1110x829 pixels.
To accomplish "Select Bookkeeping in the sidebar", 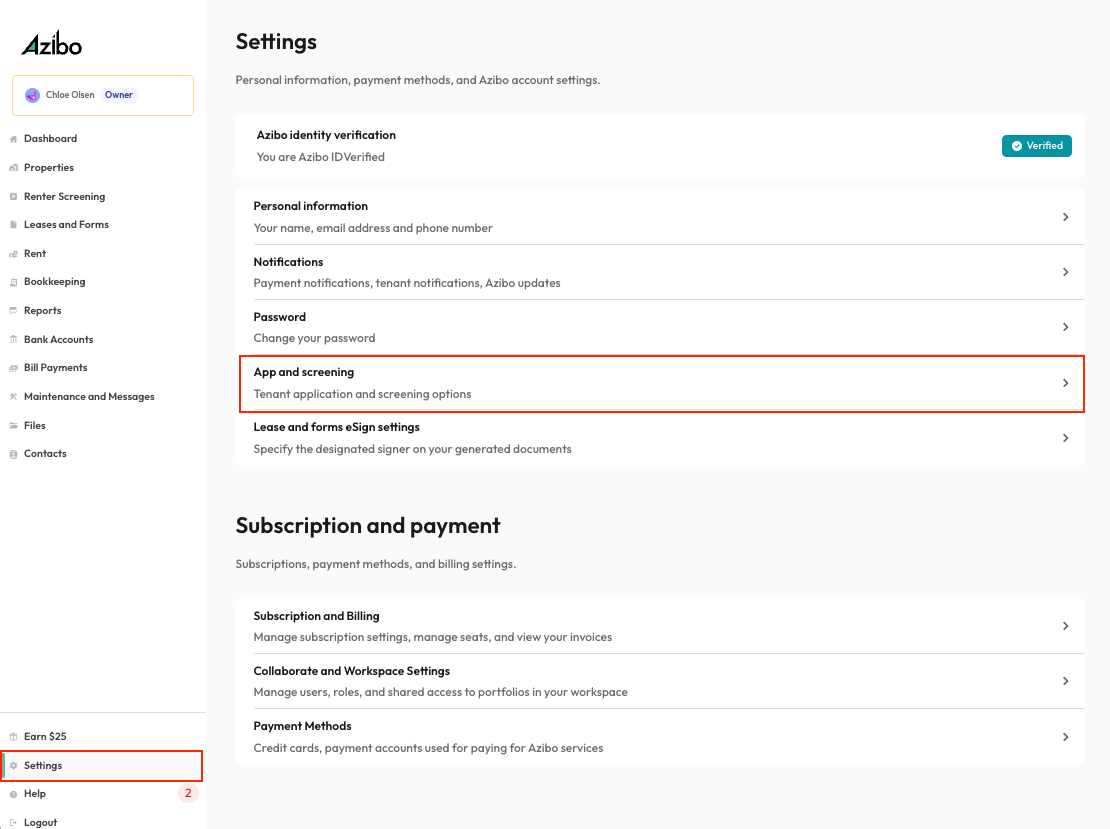I will 55,282.
